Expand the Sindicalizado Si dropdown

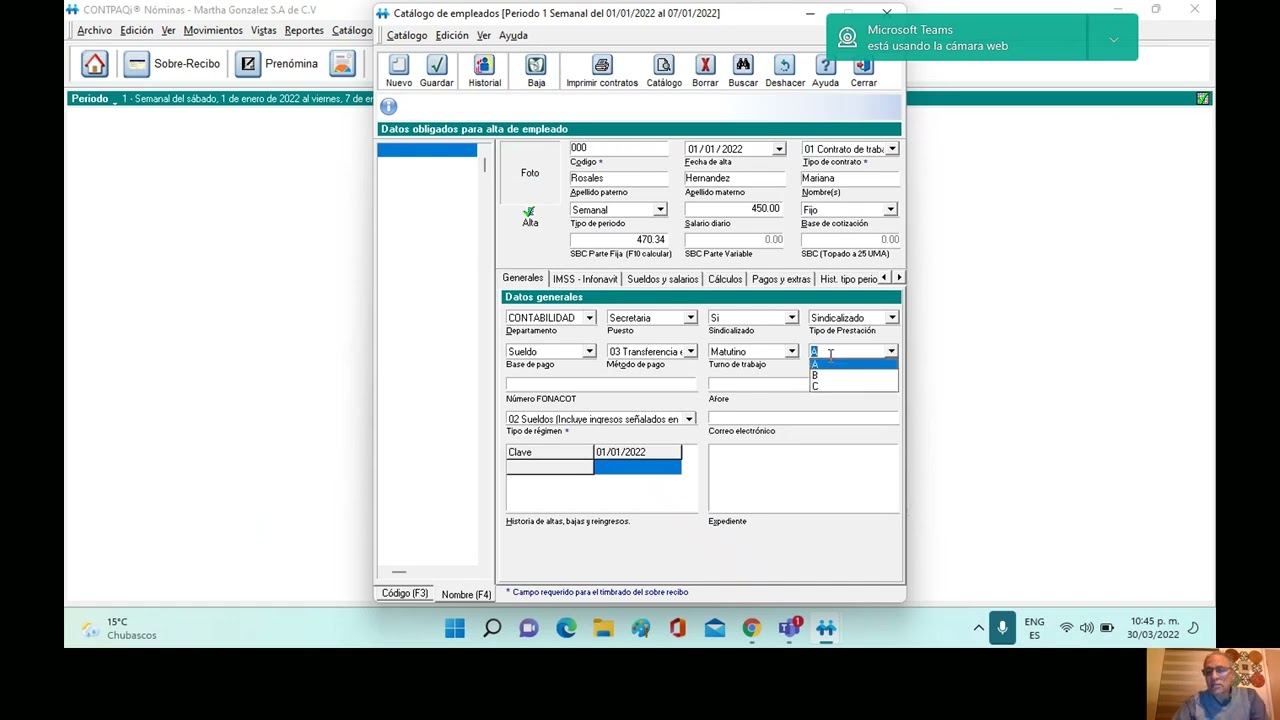click(x=791, y=318)
